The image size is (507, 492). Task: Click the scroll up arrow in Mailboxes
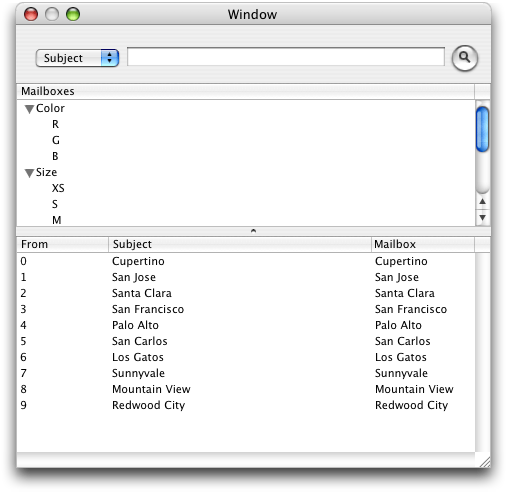482,202
